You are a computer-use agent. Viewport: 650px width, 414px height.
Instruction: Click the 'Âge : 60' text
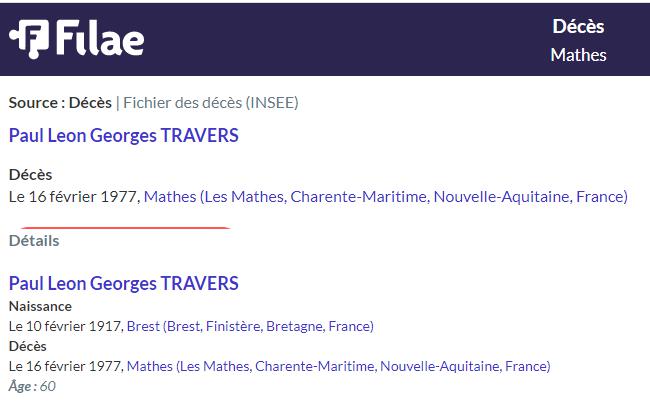tap(32, 386)
